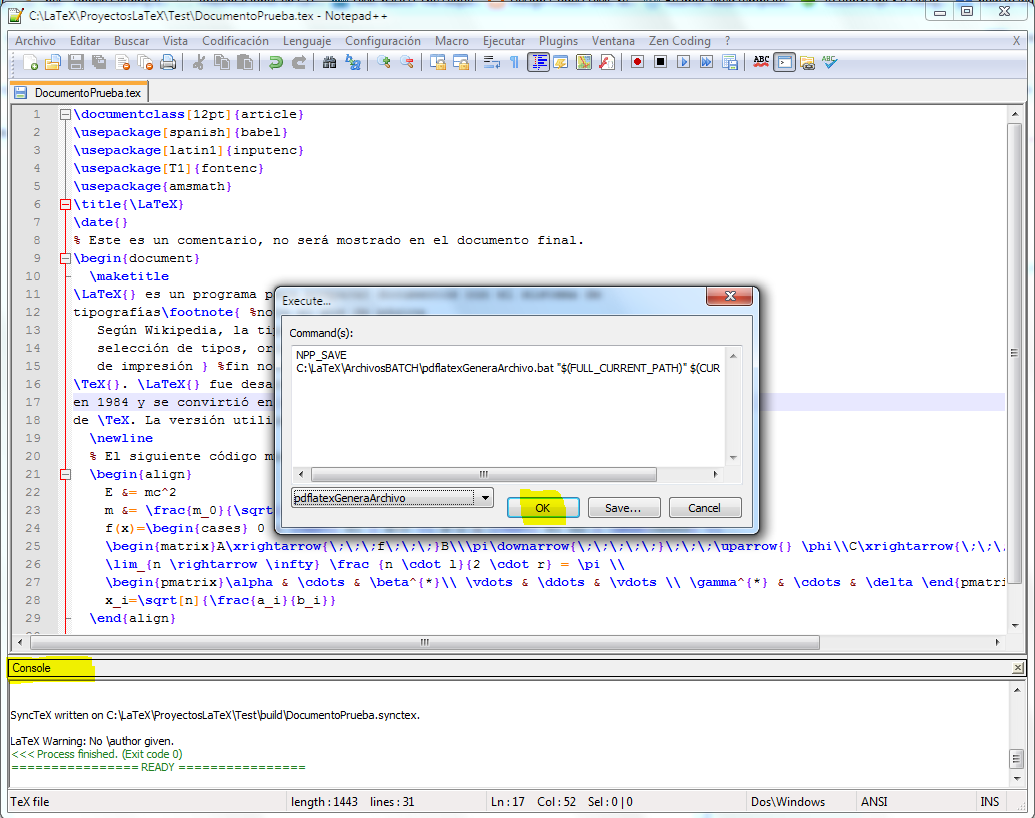This screenshot has height=818, width=1035.
Task: Open the Explorer plugin folder icon
Action: pos(807,63)
